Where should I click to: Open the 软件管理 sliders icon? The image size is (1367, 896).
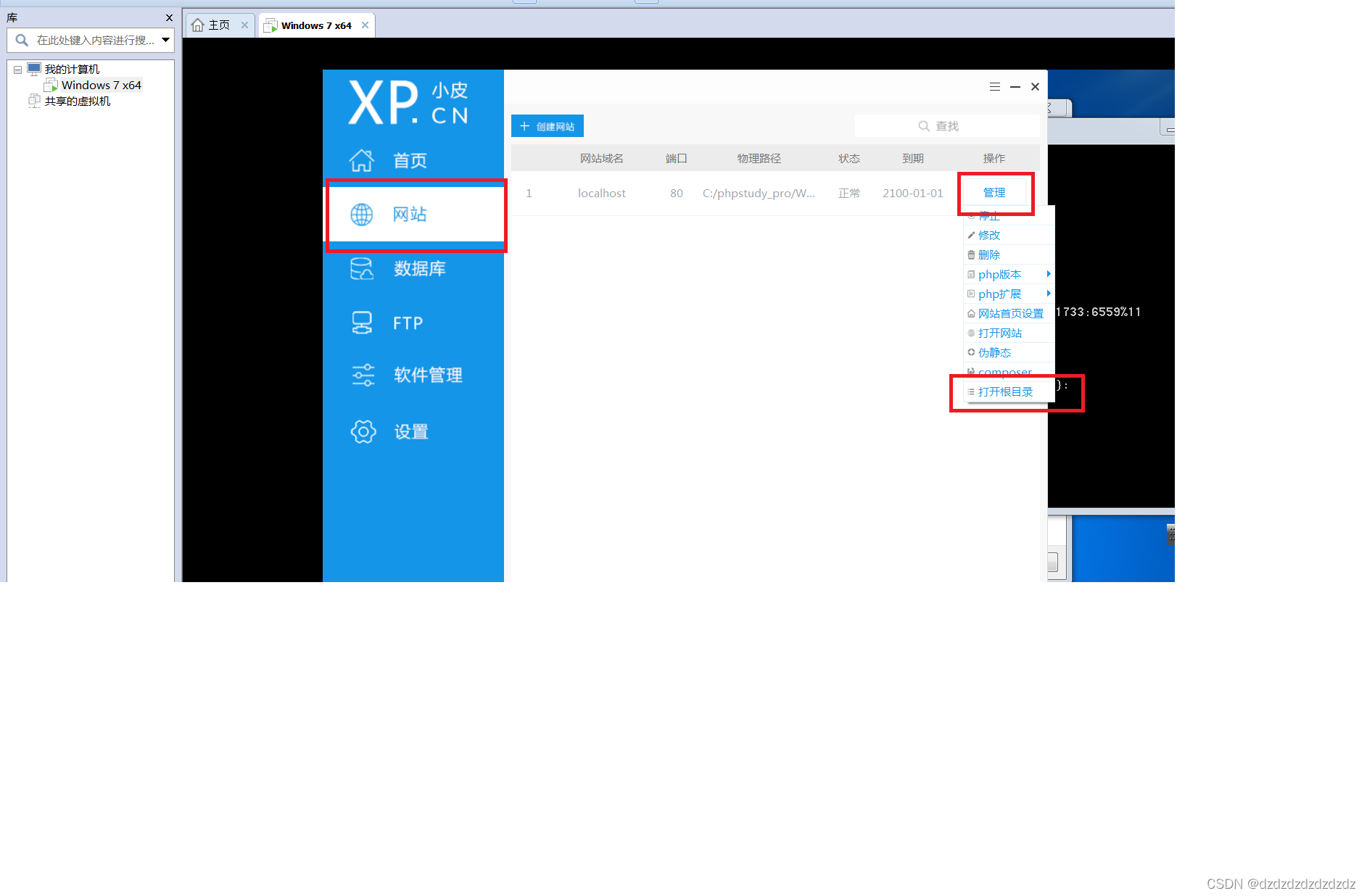[x=363, y=375]
